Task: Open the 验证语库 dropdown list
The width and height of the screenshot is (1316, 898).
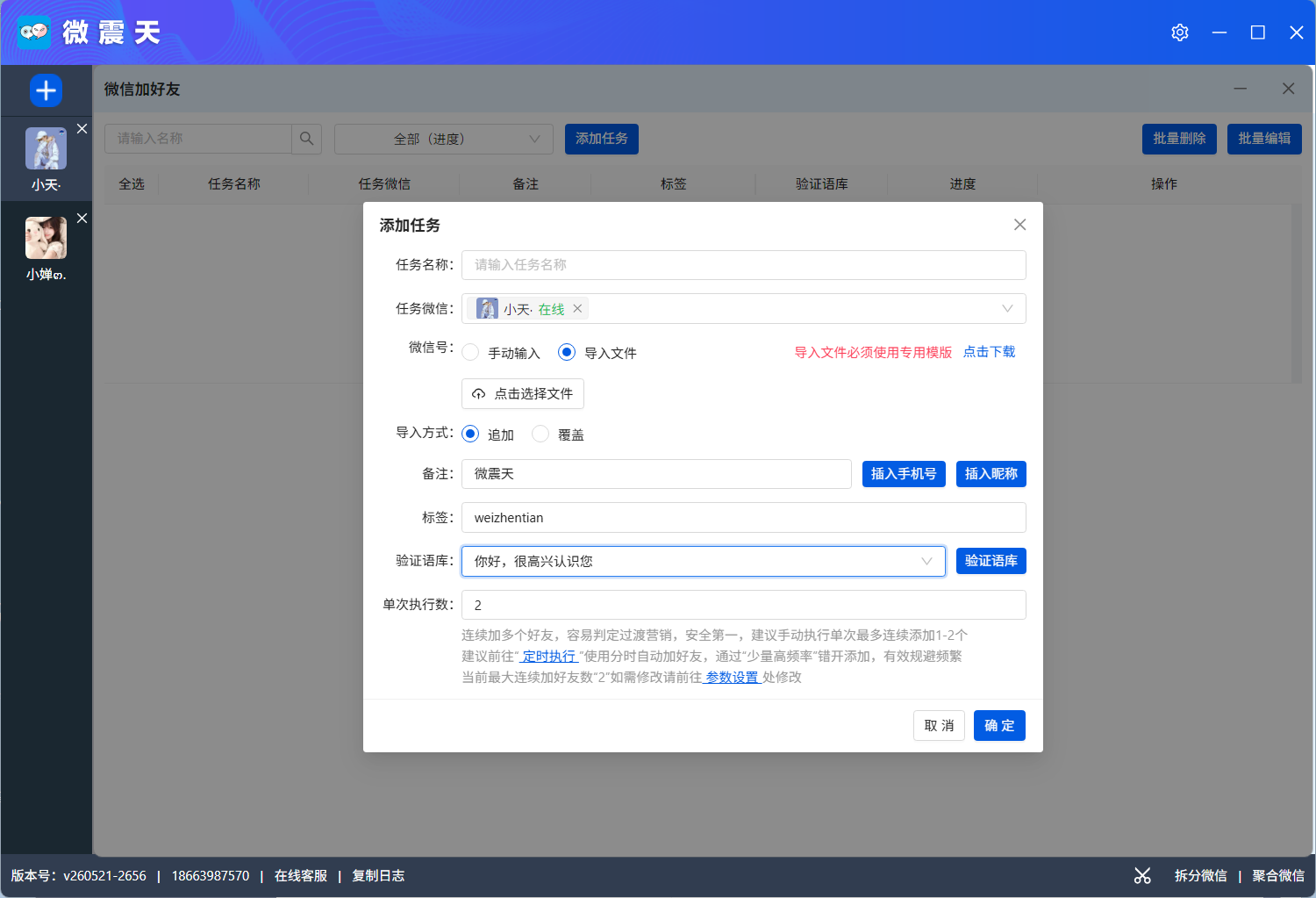Action: [704, 561]
